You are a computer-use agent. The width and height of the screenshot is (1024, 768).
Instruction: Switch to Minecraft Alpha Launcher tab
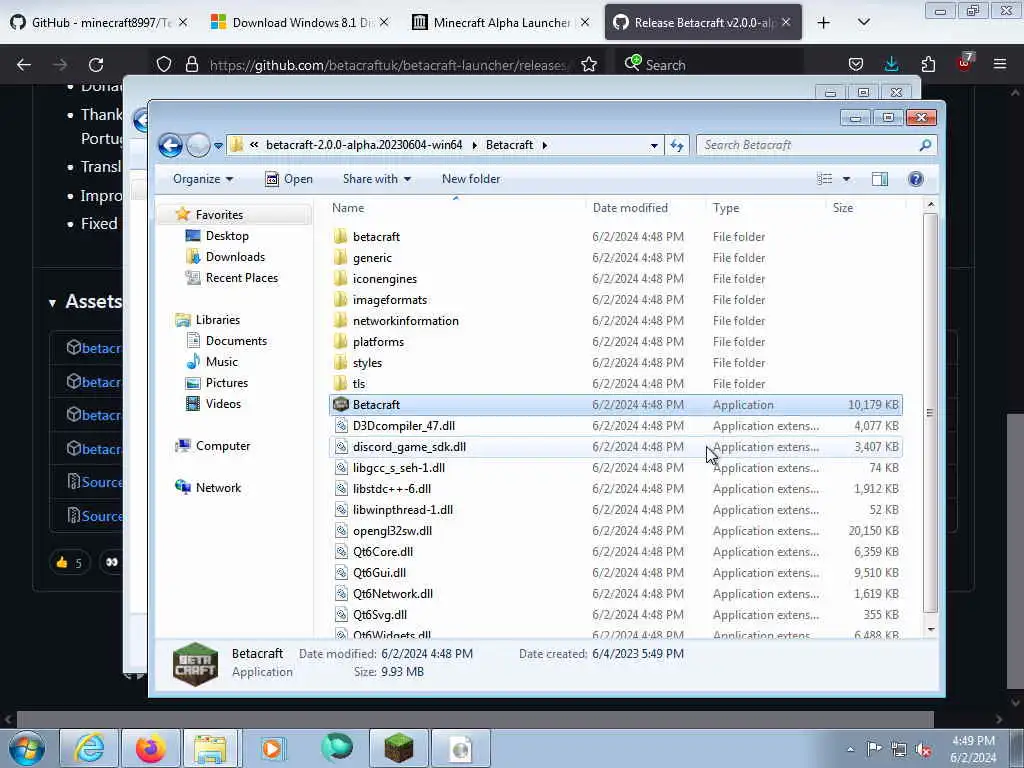click(x=502, y=22)
